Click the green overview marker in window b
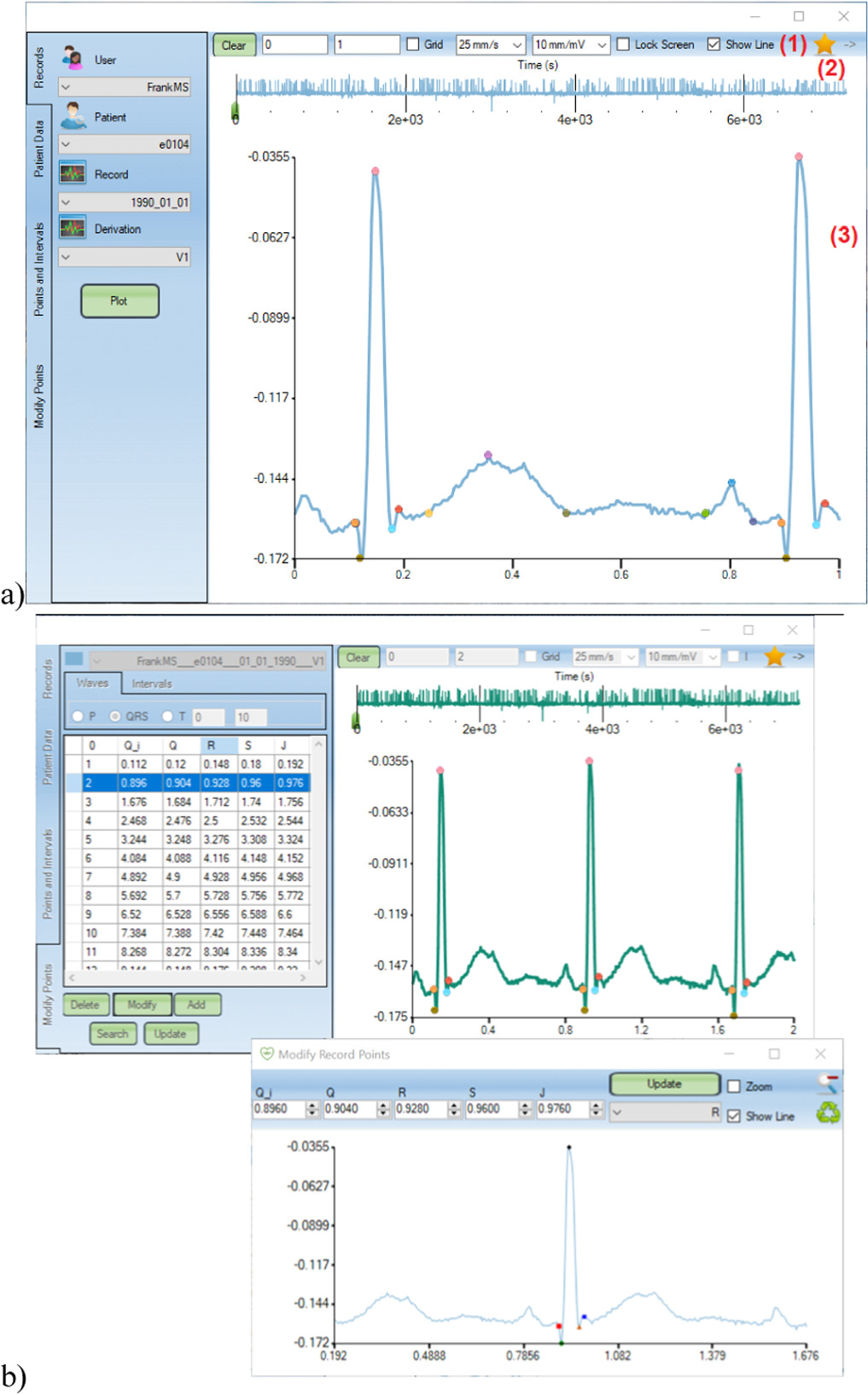 click(356, 721)
